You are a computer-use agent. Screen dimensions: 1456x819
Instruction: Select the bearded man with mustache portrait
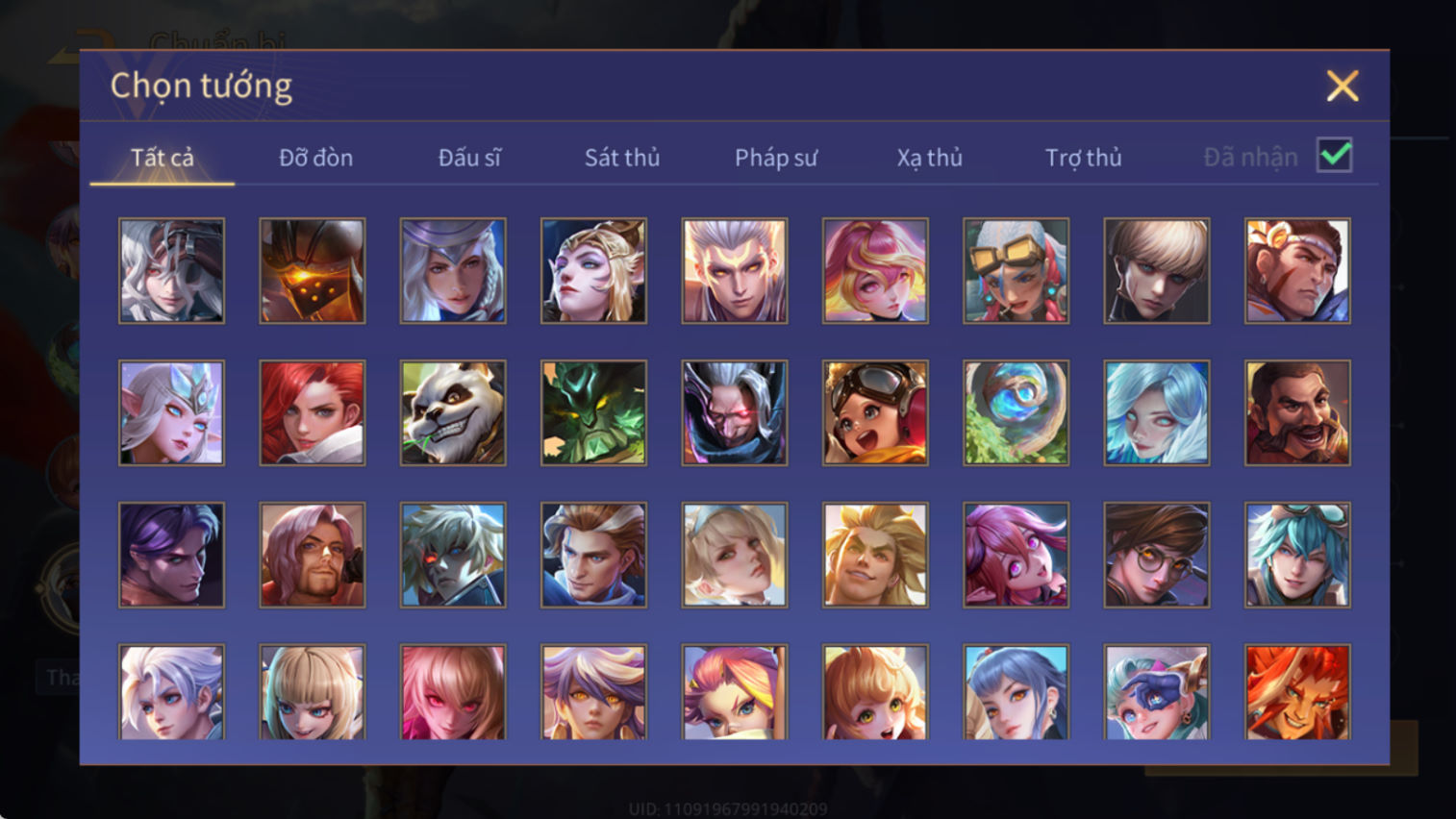[x=1297, y=413]
